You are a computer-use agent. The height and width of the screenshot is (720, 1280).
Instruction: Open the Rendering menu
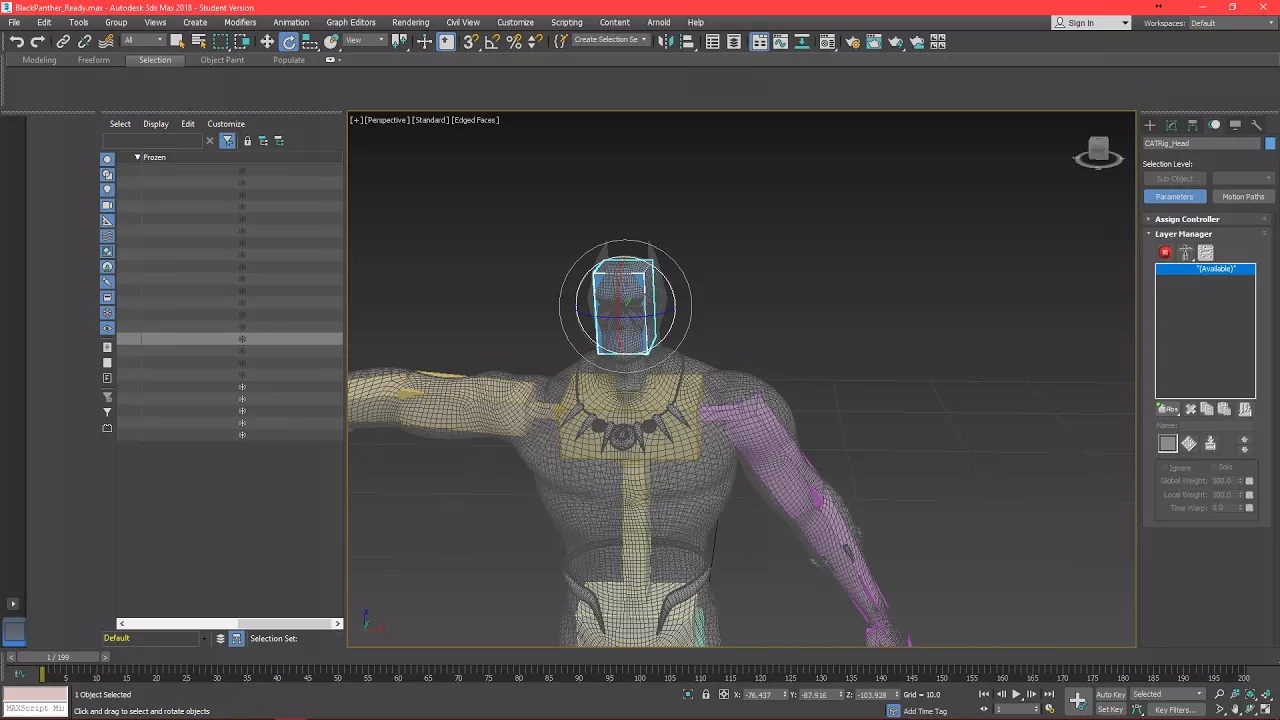pyautogui.click(x=410, y=22)
